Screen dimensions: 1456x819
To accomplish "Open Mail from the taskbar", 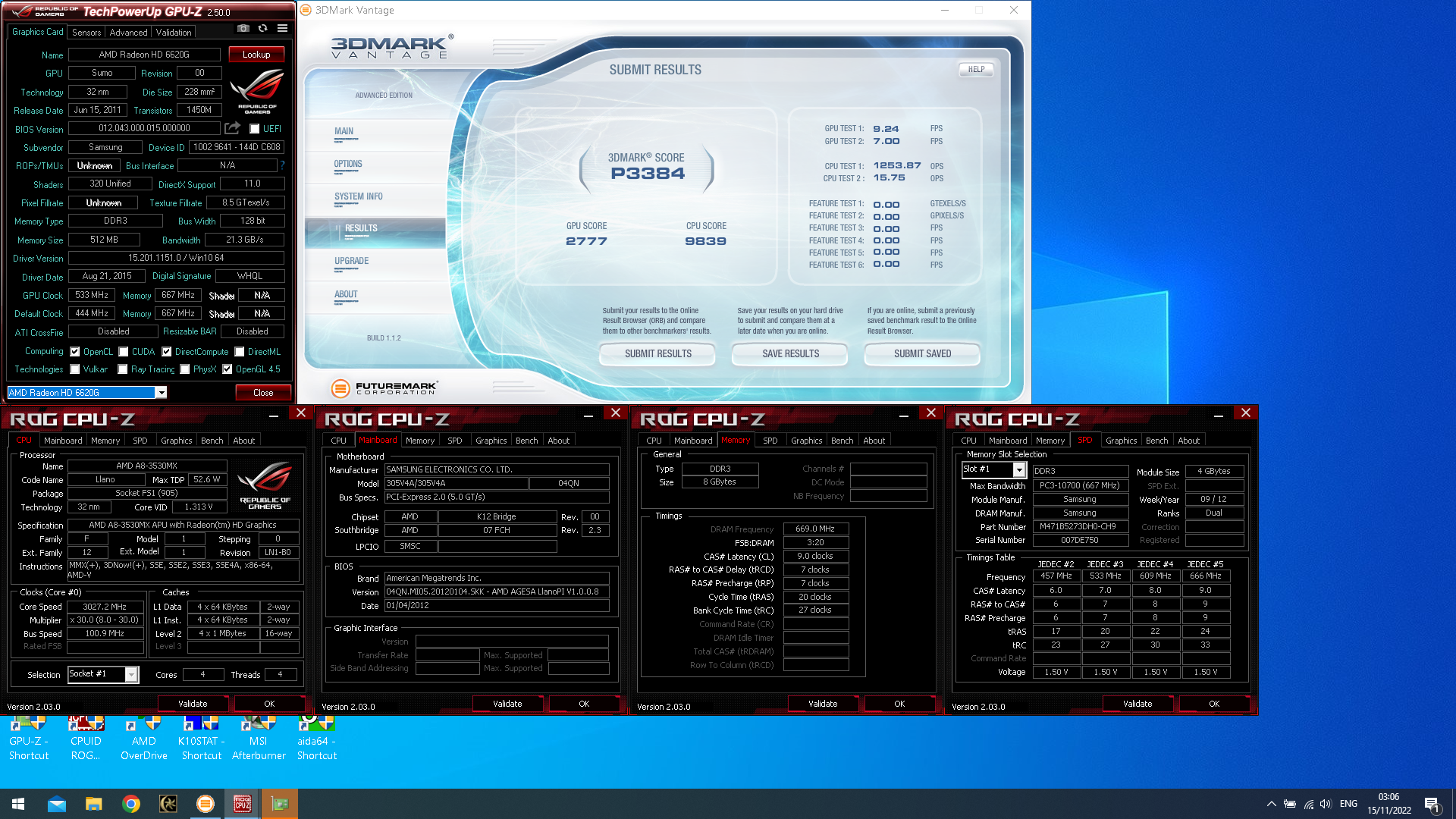I will click(57, 804).
